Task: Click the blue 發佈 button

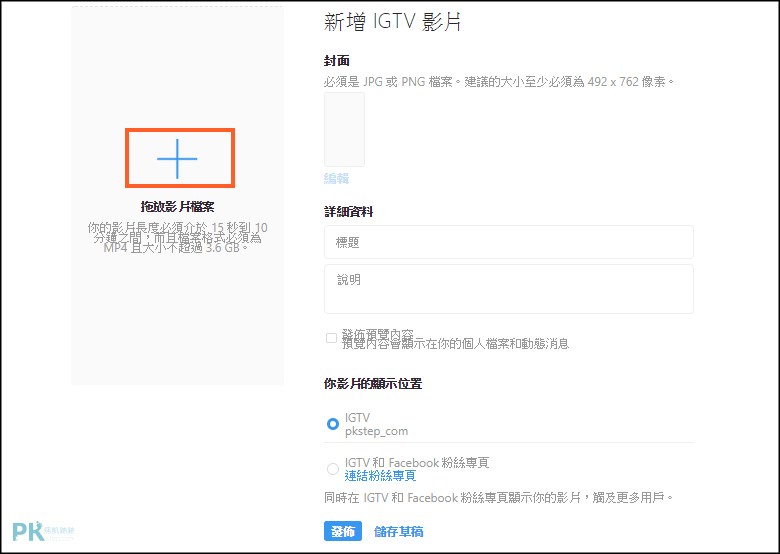Action: (x=343, y=531)
